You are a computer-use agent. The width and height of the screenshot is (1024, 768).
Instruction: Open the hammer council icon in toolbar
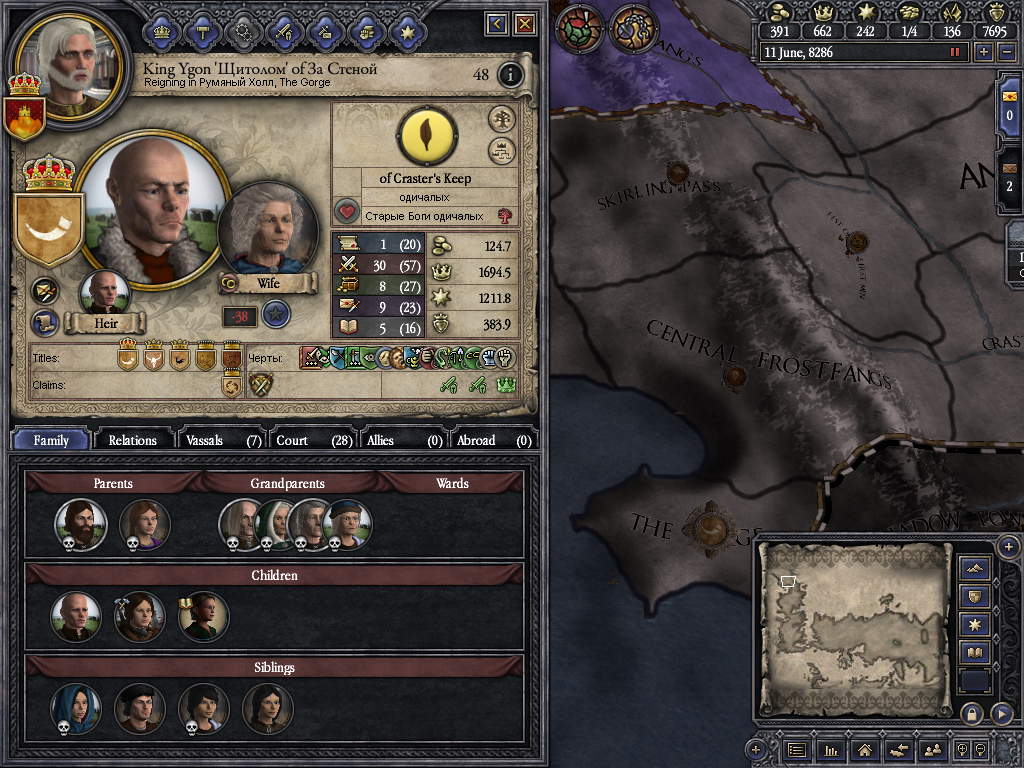tap(202, 31)
